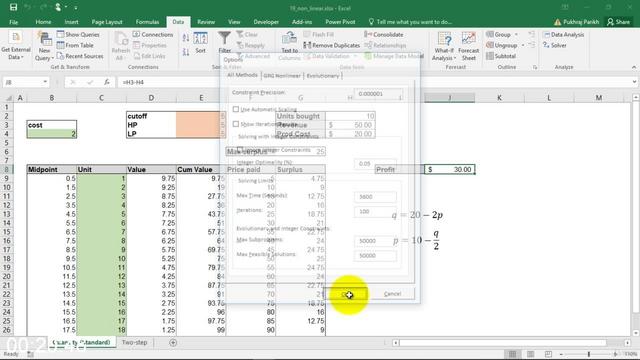Toggle Show Iteration Results checkbox
The width and height of the screenshot is (640, 360).
click(x=236, y=124)
